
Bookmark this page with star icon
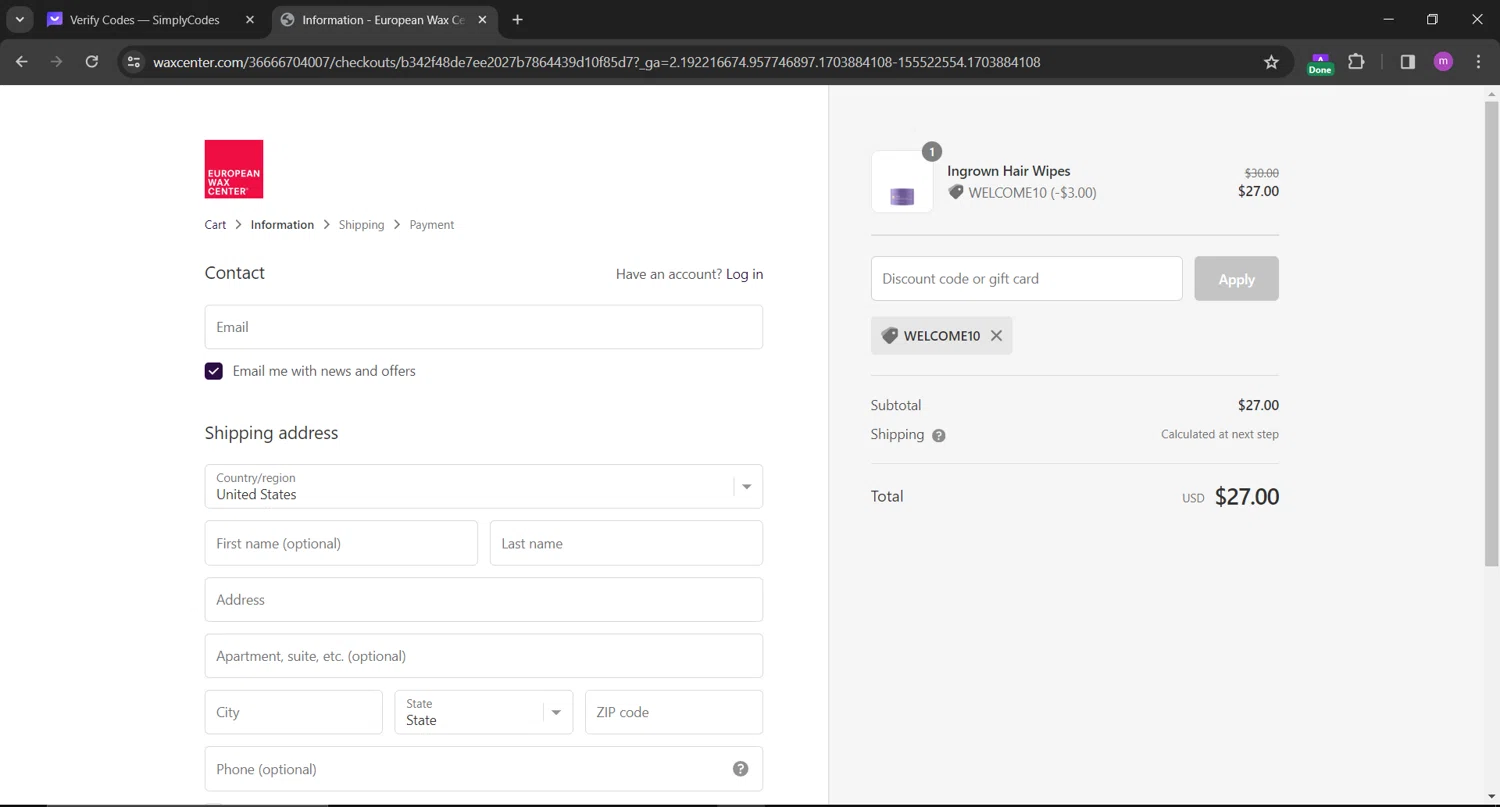(x=1271, y=62)
